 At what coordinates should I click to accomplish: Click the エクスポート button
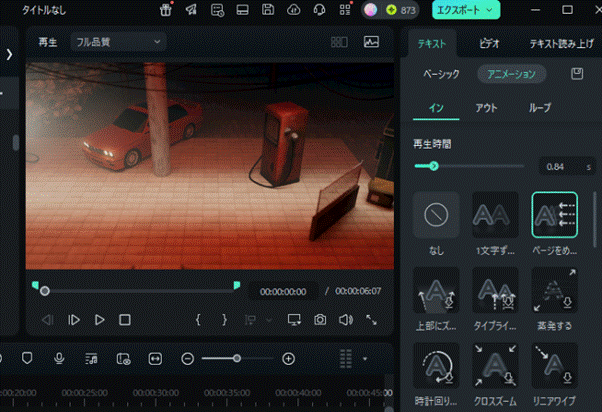coord(459,10)
